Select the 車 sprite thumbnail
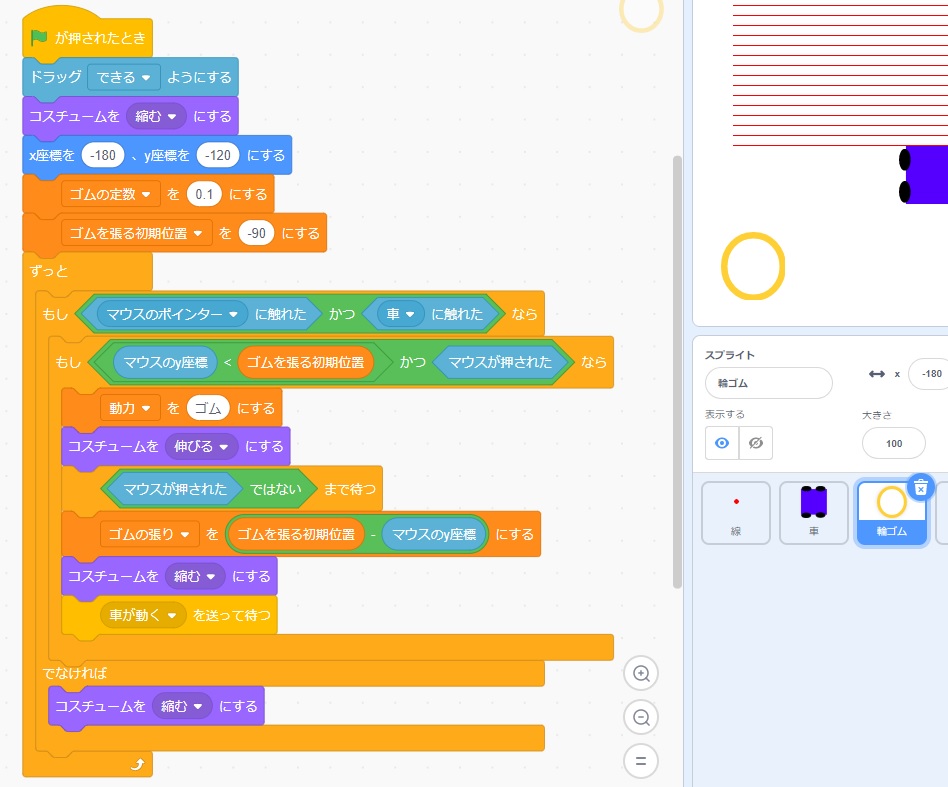Image resolution: width=948 pixels, height=787 pixels. click(x=814, y=513)
